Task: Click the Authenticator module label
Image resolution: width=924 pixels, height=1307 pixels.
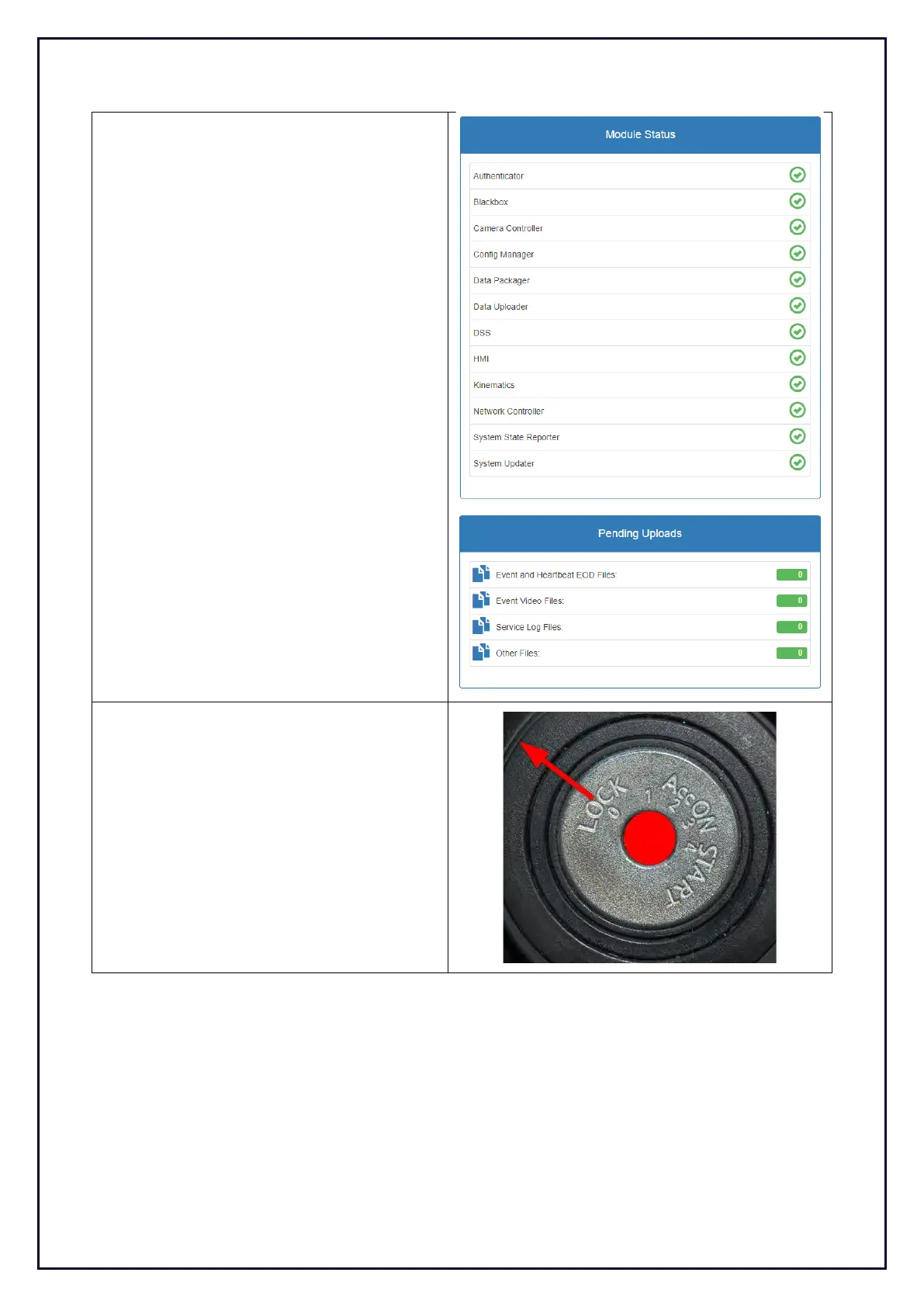Action: click(x=498, y=176)
